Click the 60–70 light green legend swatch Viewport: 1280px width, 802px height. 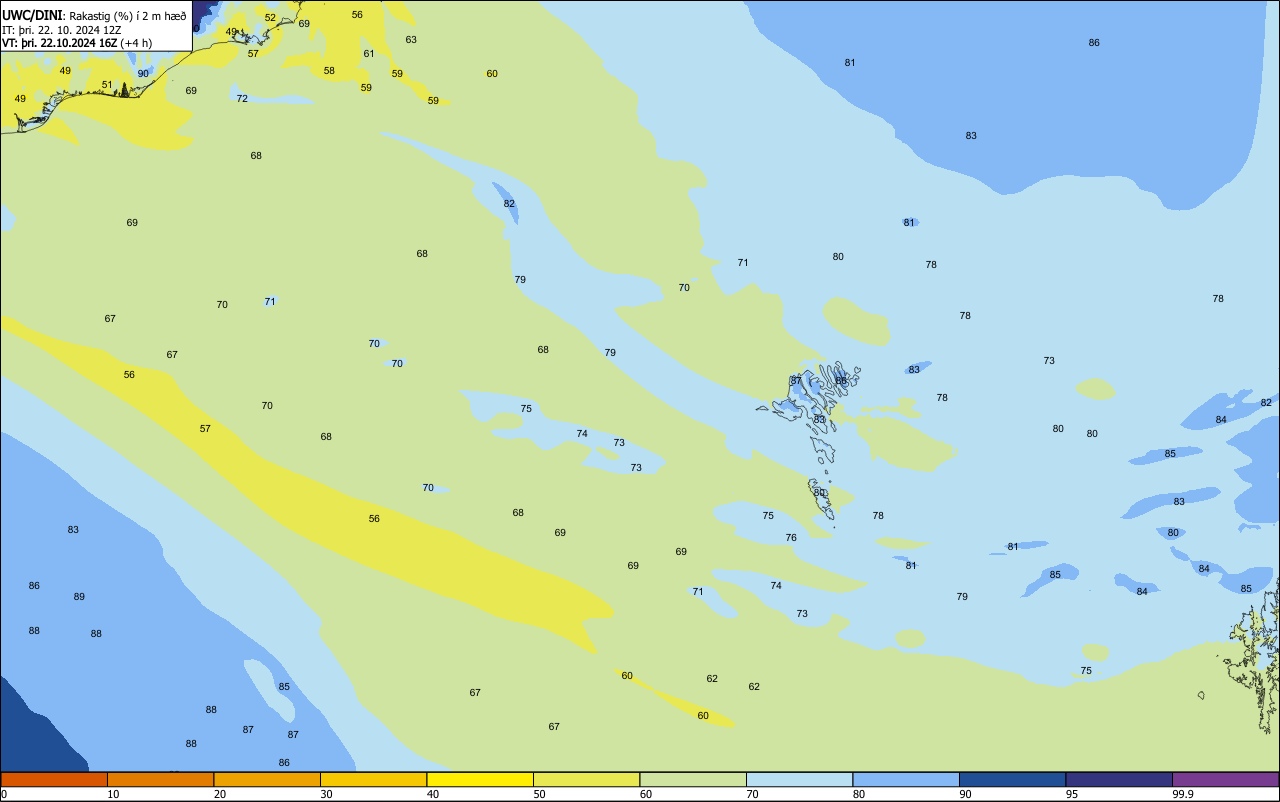693,779
